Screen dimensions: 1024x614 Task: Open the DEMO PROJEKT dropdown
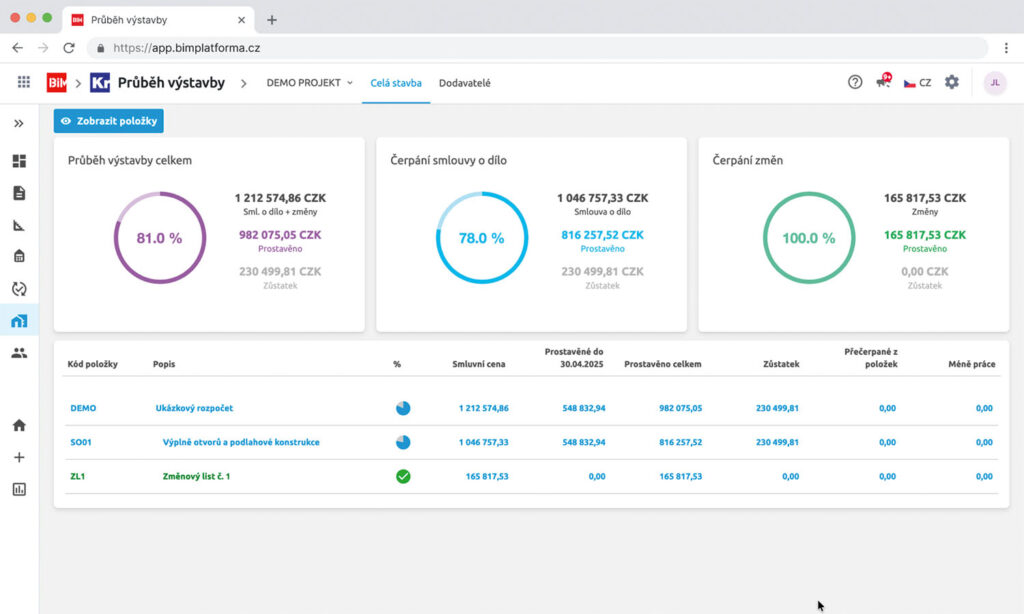310,83
